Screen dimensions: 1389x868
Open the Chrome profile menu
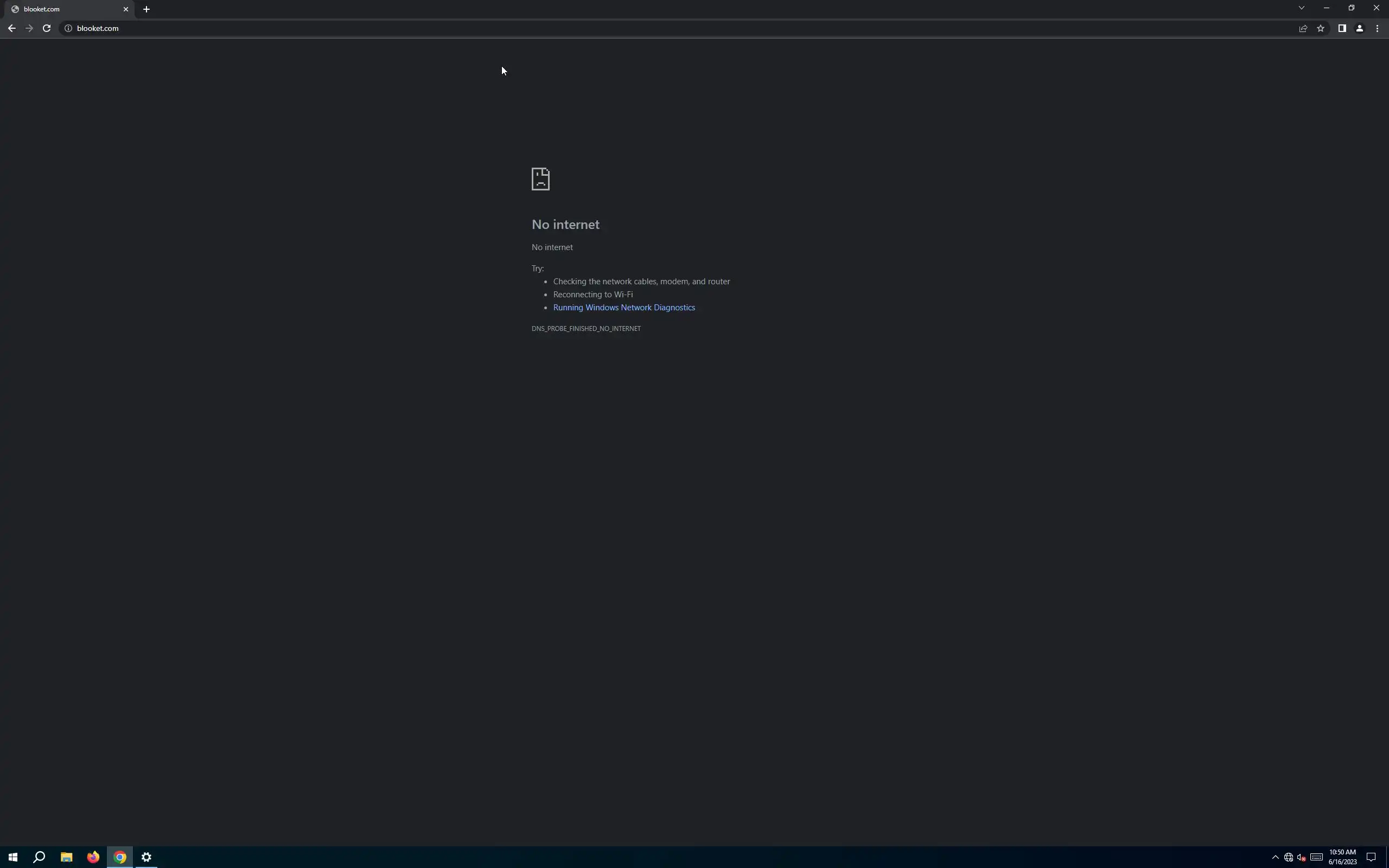pos(1359,28)
